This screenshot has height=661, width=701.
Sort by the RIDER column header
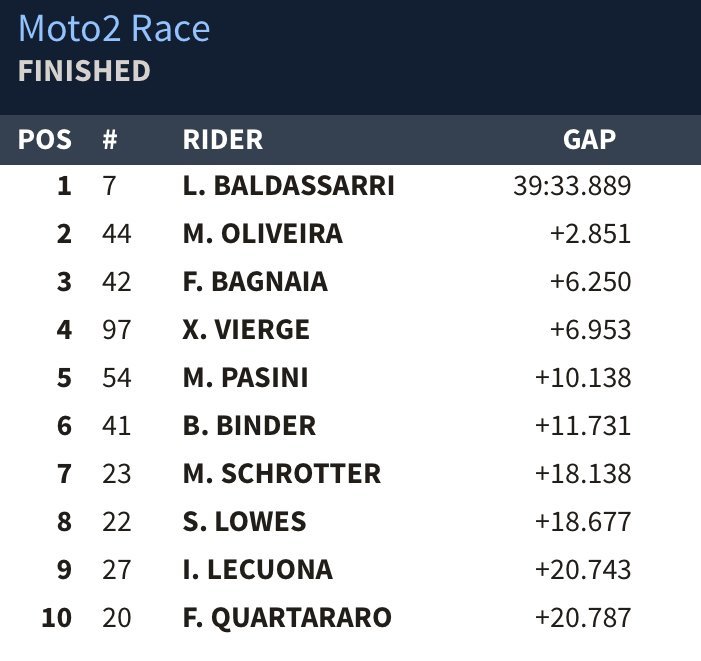click(222, 140)
